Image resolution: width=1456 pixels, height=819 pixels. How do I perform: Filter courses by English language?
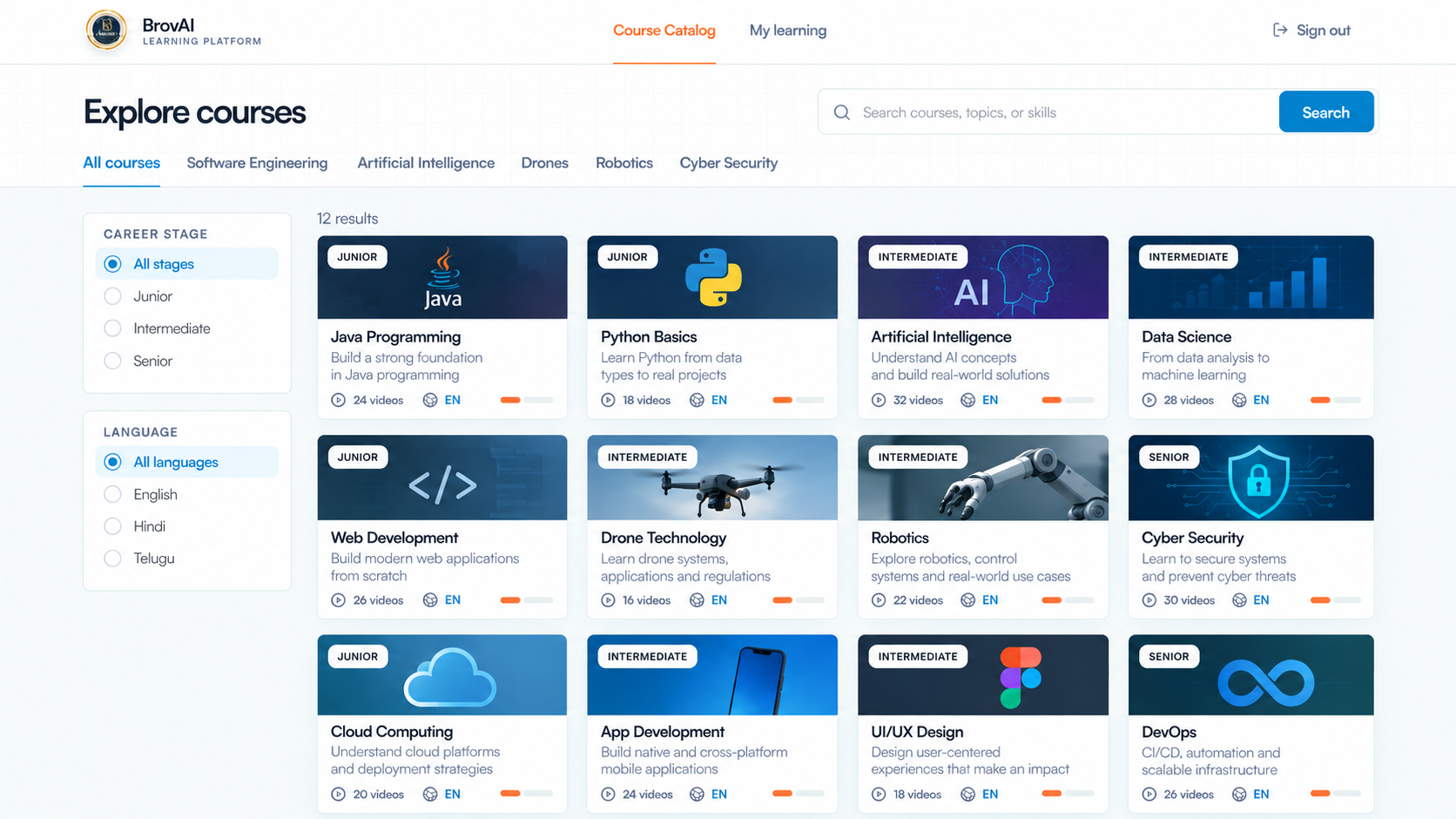coord(112,494)
